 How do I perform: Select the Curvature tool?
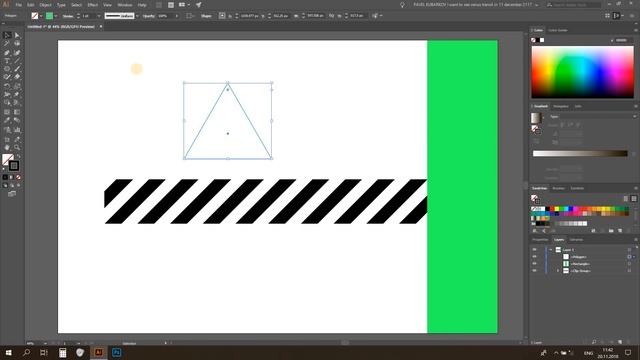point(17,53)
